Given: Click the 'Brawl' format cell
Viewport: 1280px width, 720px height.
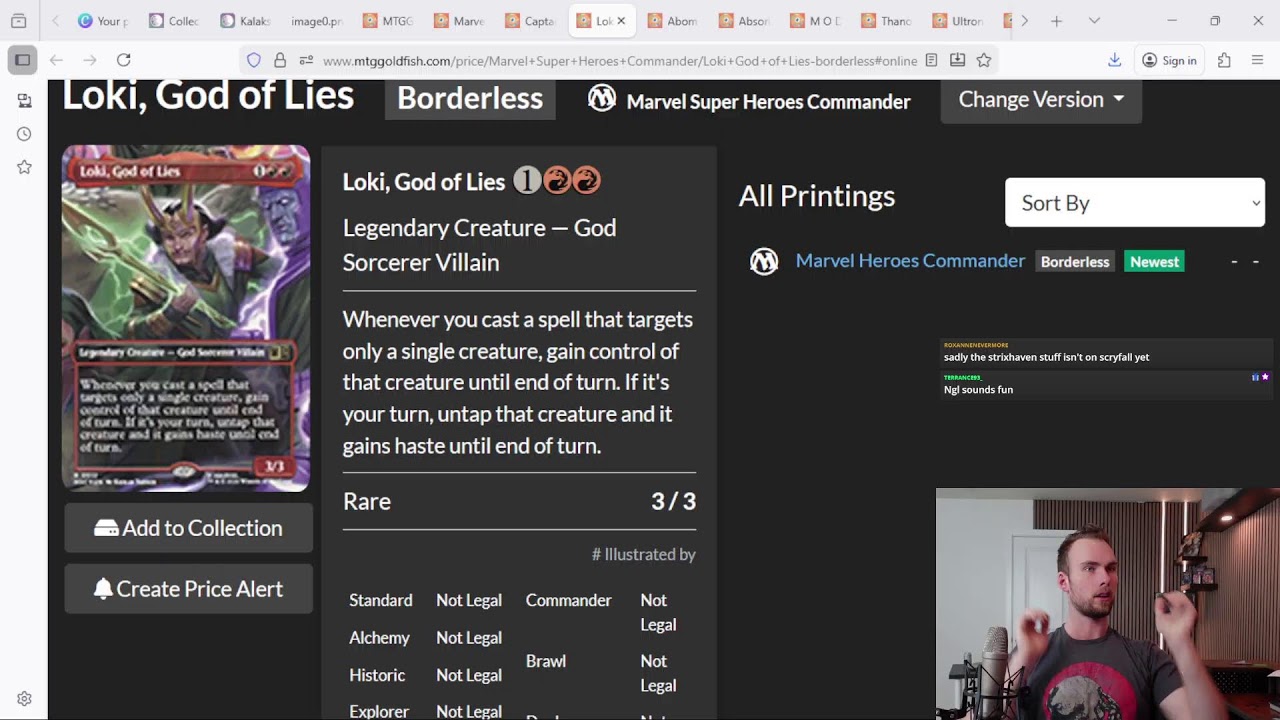Looking at the screenshot, I should click(546, 661).
